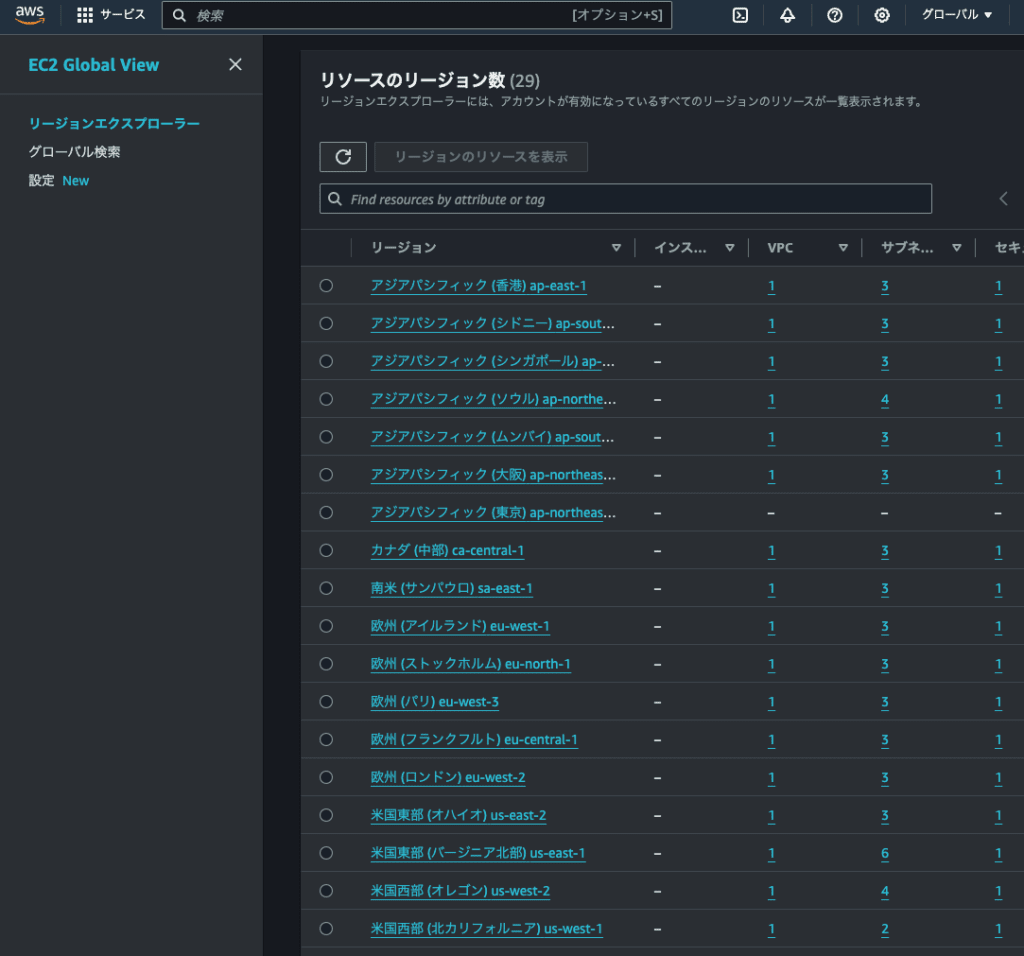The width and height of the screenshot is (1024, 956).
Task: Sort by the サブネ... column arrow
Action: point(957,247)
